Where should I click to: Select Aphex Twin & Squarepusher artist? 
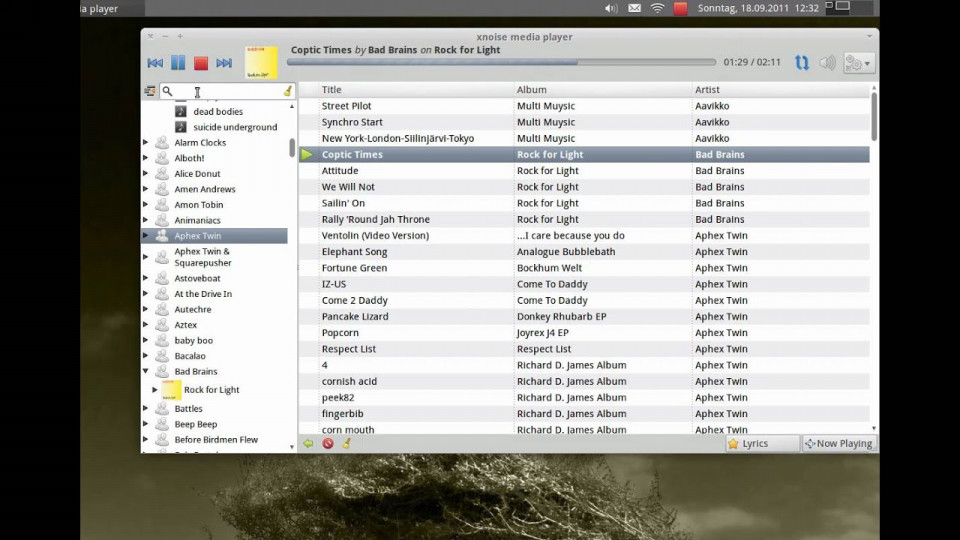tap(203, 257)
